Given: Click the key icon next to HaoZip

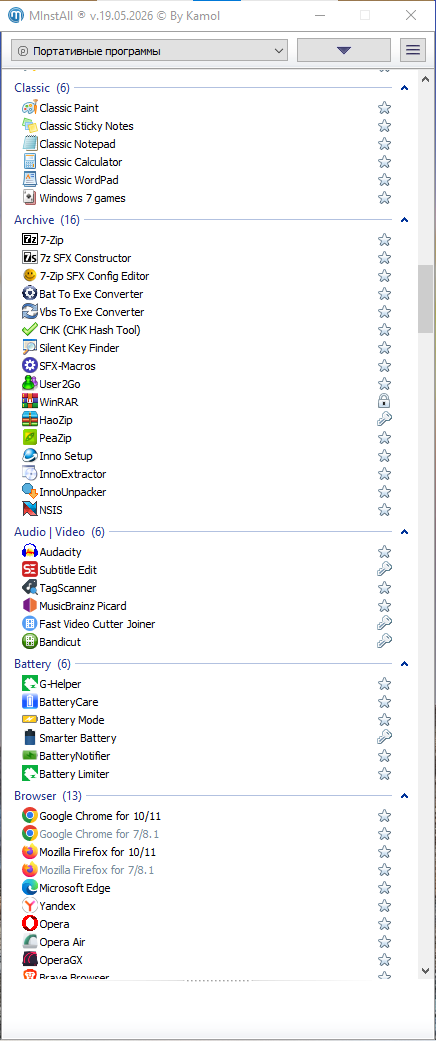Looking at the screenshot, I should [x=384, y=420].
